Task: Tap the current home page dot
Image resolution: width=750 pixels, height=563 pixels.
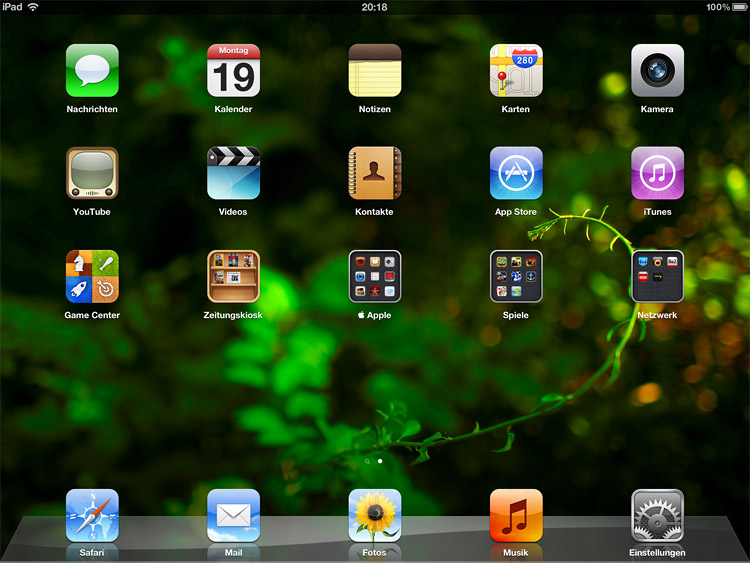Action: coord(380,461)
